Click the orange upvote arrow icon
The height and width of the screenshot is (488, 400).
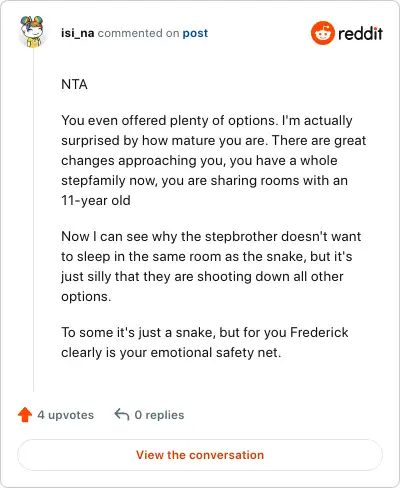[25, 415]
